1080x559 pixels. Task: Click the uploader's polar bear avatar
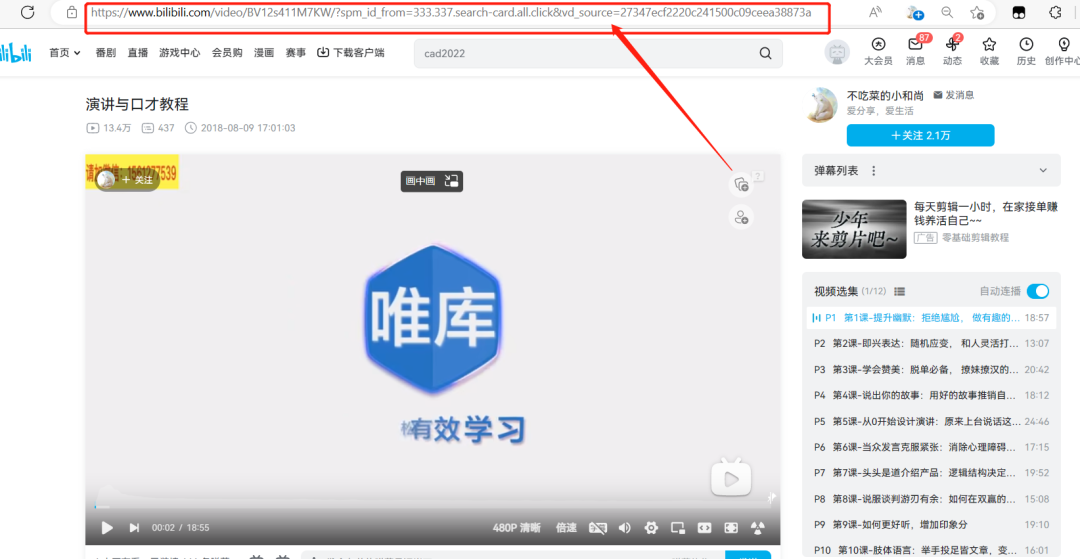[x=821, y=105]
